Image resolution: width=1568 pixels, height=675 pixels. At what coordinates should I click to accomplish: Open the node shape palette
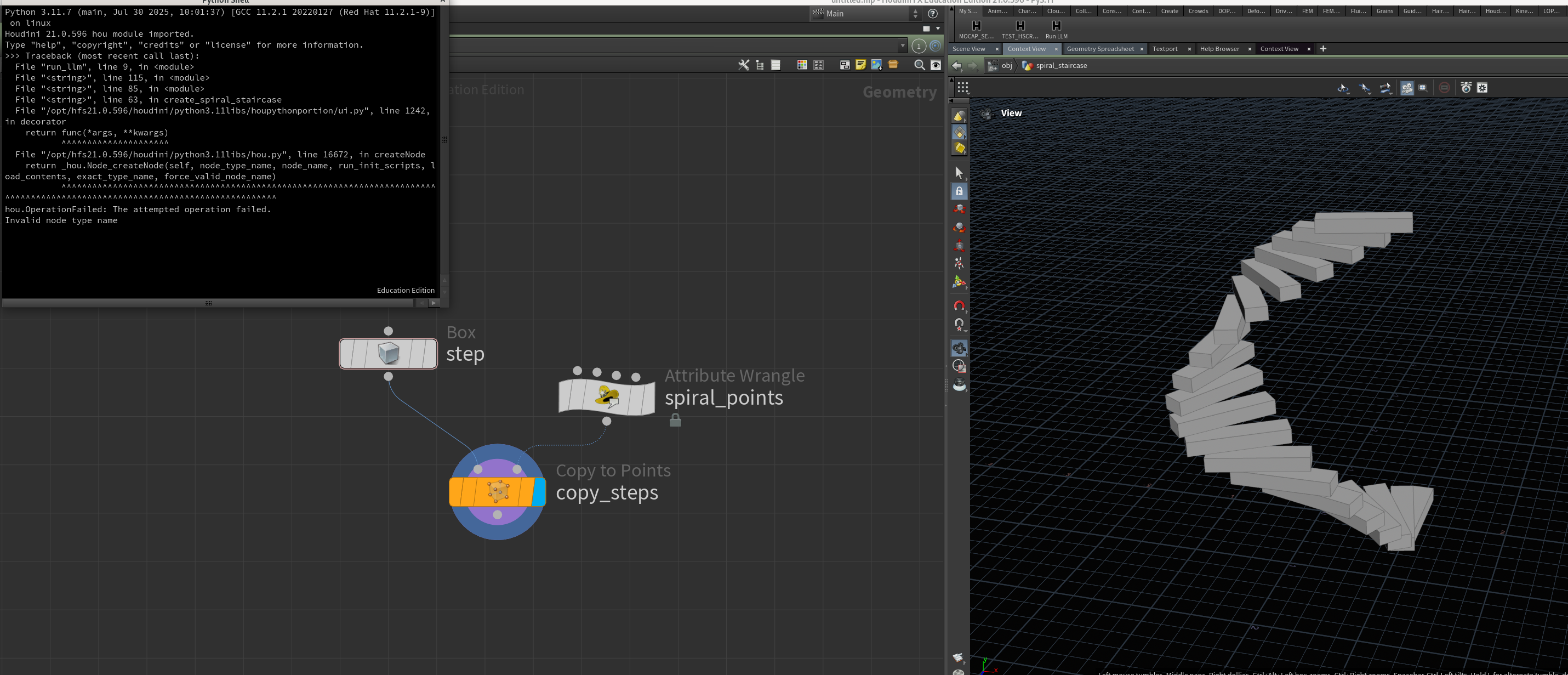(819, 65)
